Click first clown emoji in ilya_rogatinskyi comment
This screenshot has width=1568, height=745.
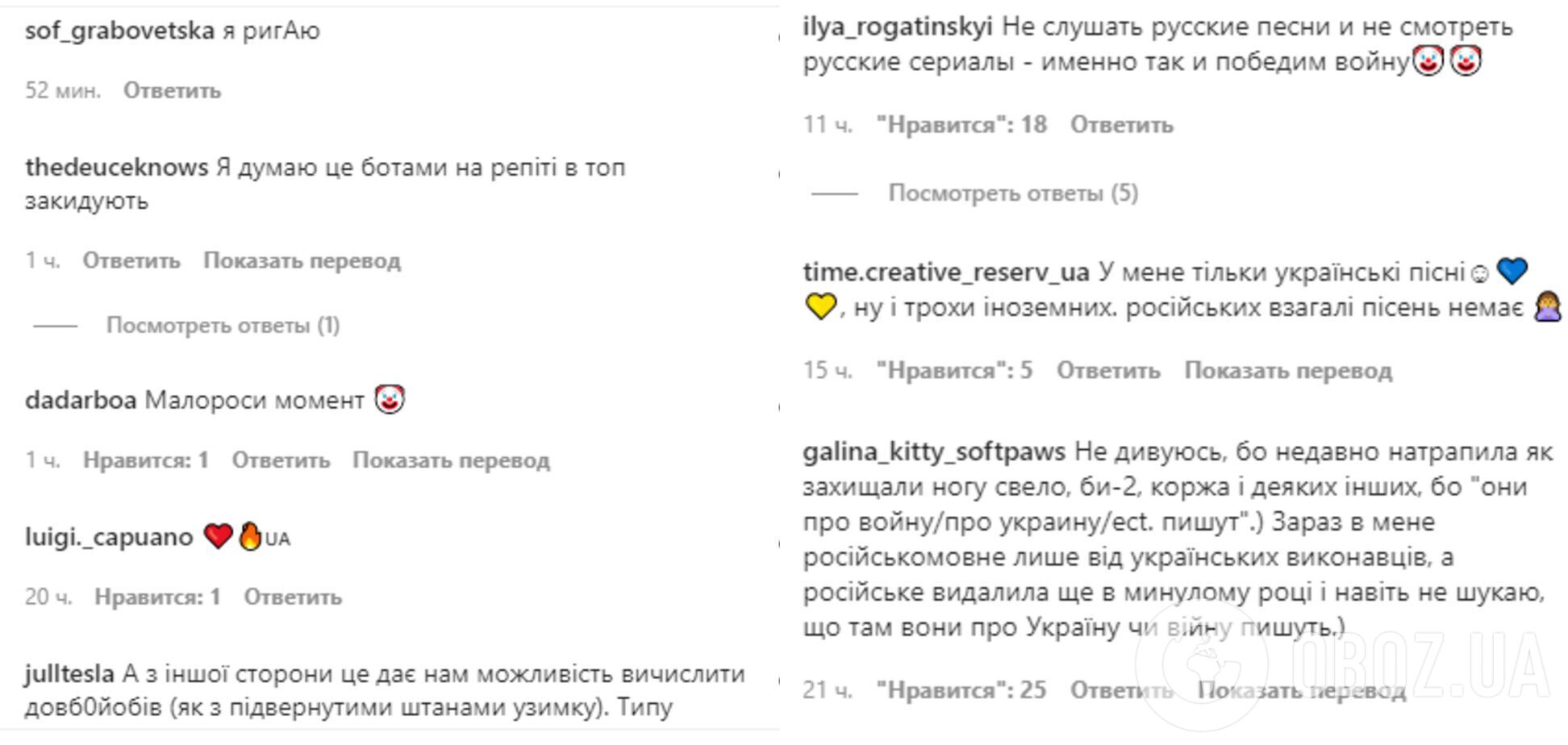pyautogui.click(x=1428, y=61)
